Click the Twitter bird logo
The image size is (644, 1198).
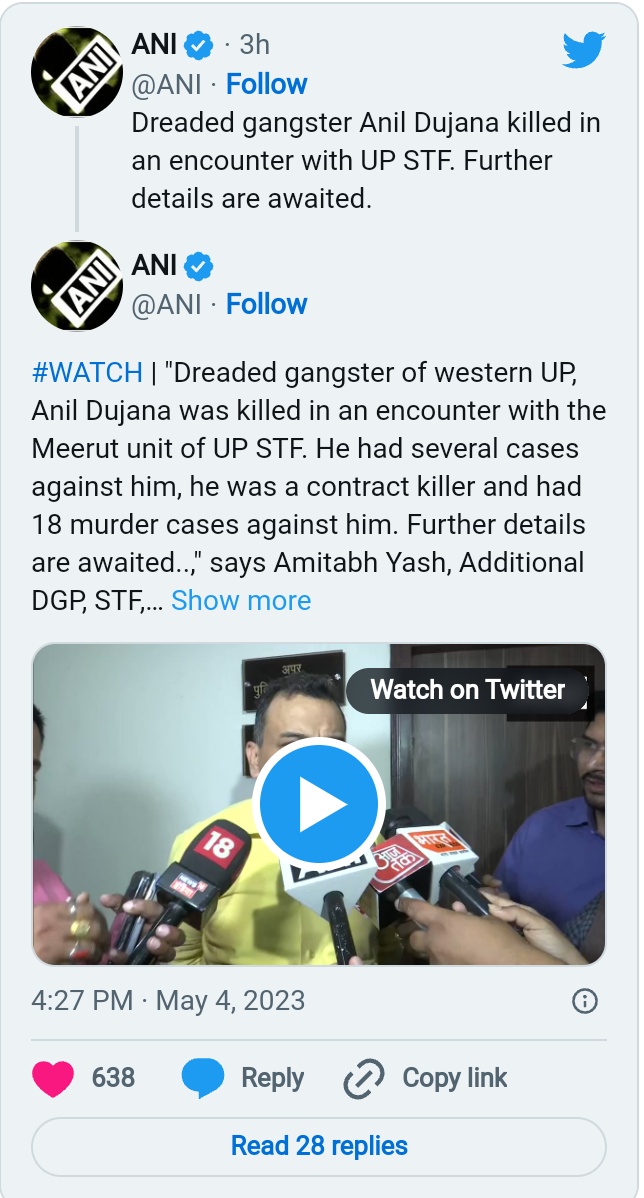pyautogui.click(x=583, y=50)
